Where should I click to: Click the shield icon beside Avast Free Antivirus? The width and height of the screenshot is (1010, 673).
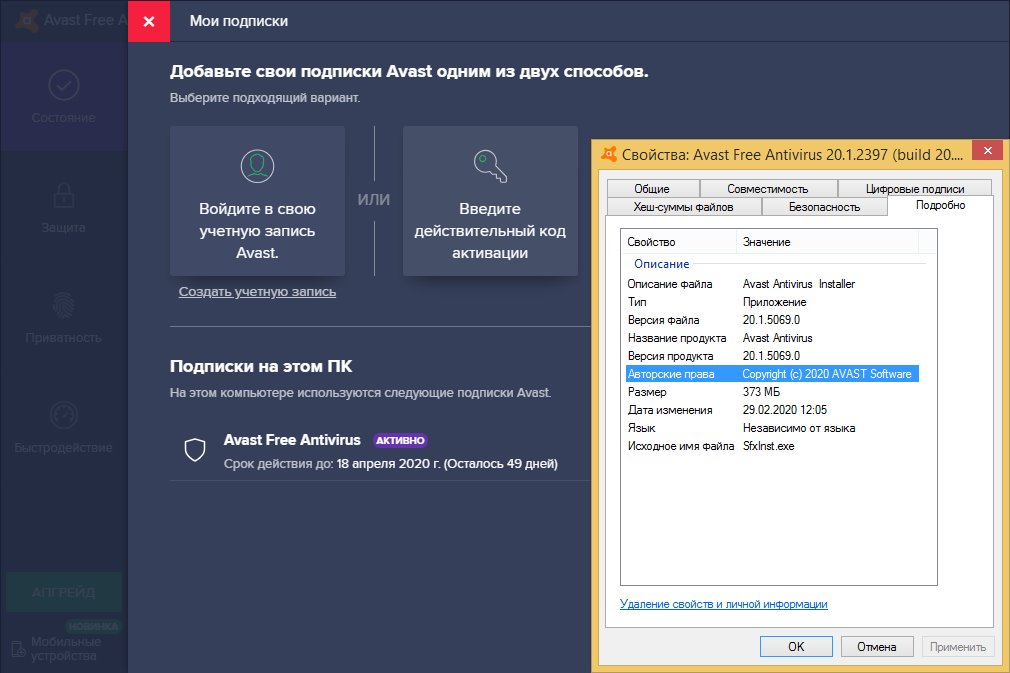(x=195, y=450)
